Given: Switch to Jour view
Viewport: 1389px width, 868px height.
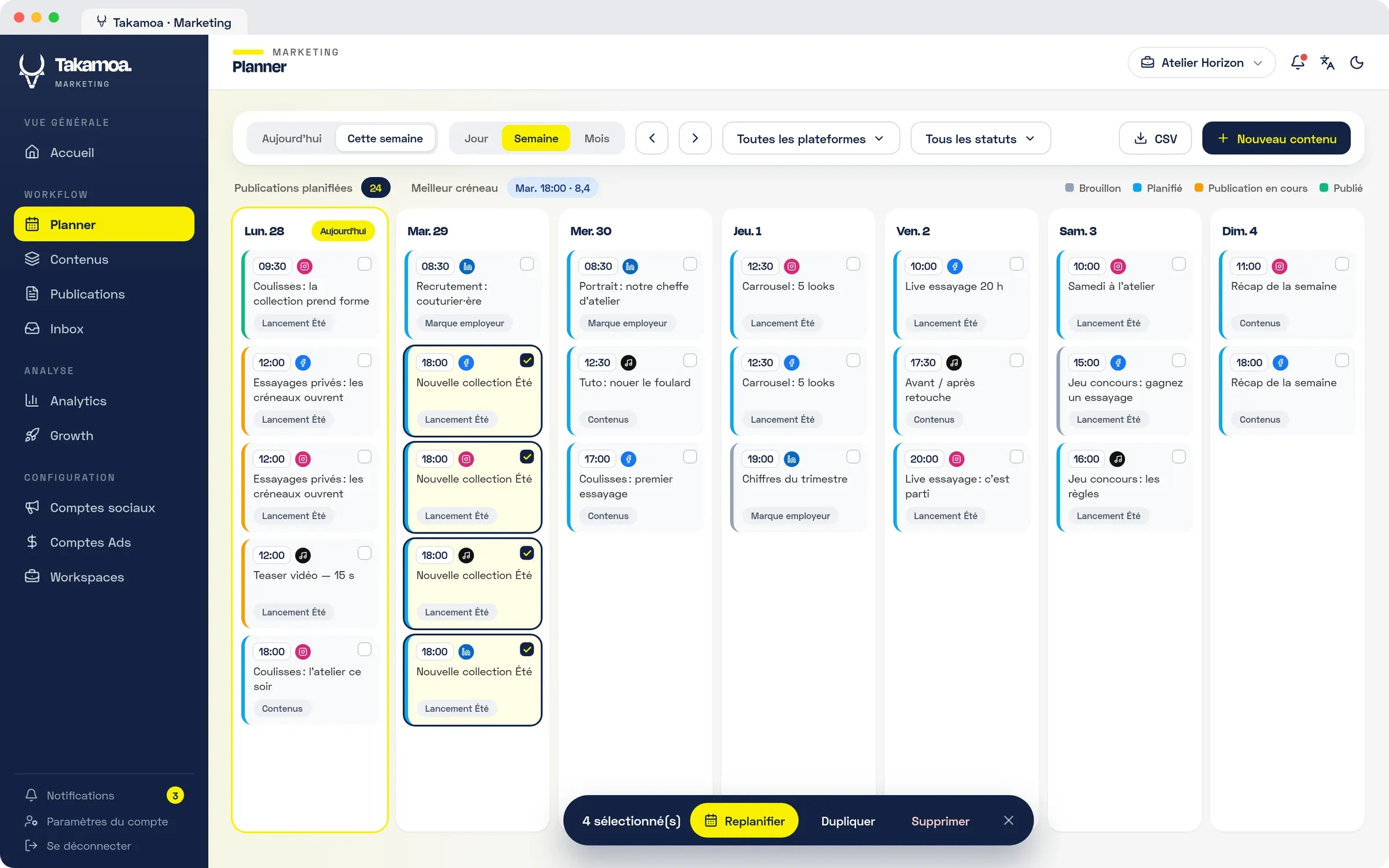Looking at the screenshot, I should [476, 138].
